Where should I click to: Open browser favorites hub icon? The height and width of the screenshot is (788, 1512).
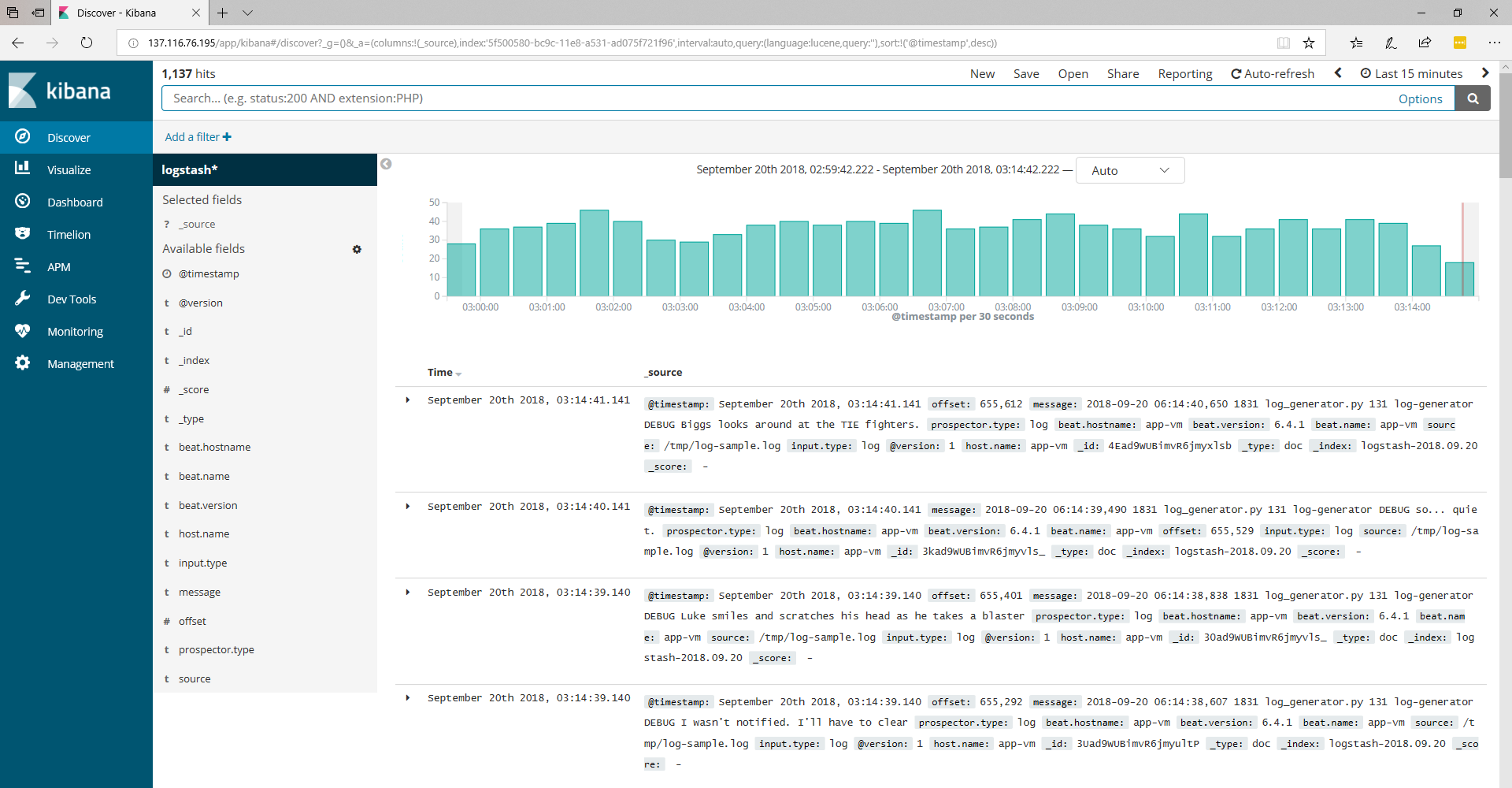click(1356, 43)
